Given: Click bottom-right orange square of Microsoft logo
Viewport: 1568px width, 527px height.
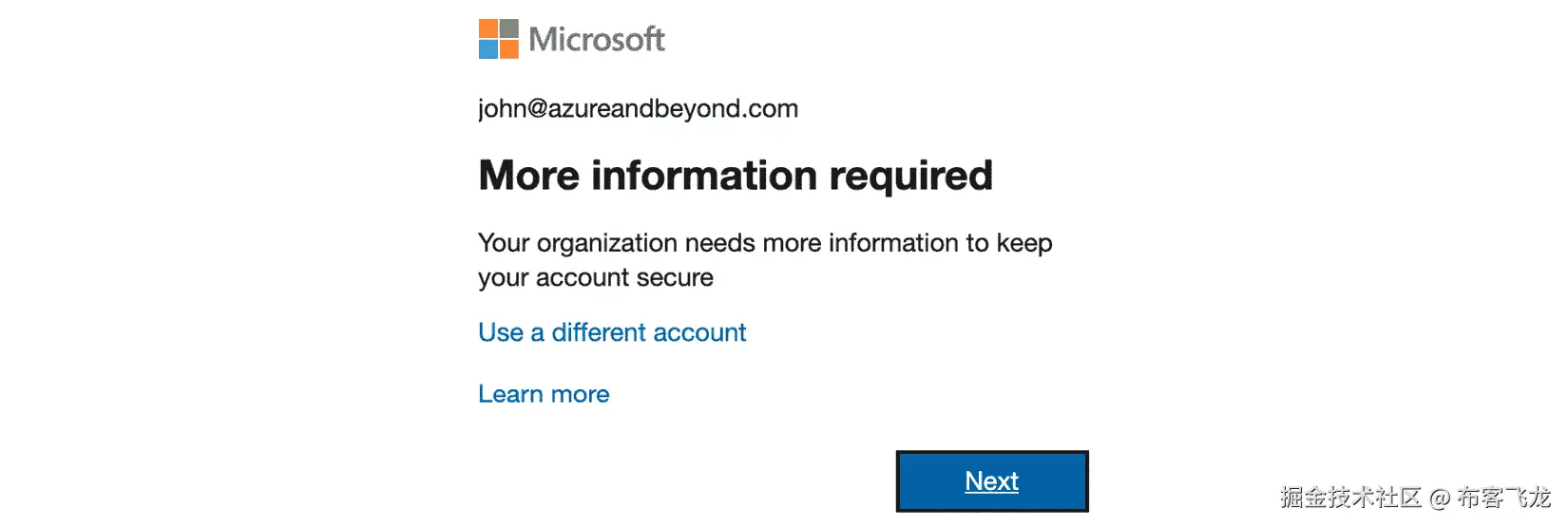Looking at the screenshot, I should (x=509, y=49).
